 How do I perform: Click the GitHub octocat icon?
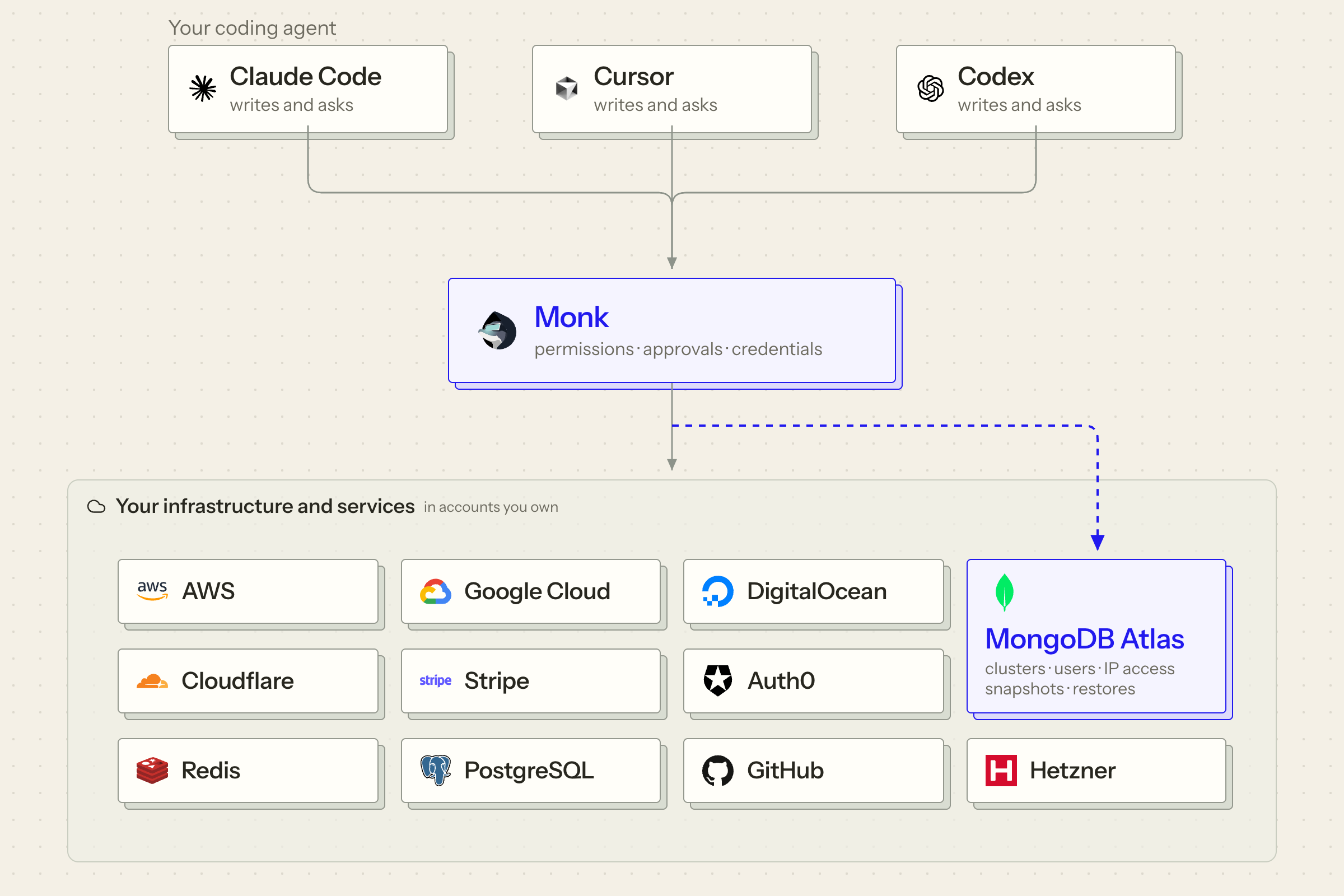tap(718, 771)
